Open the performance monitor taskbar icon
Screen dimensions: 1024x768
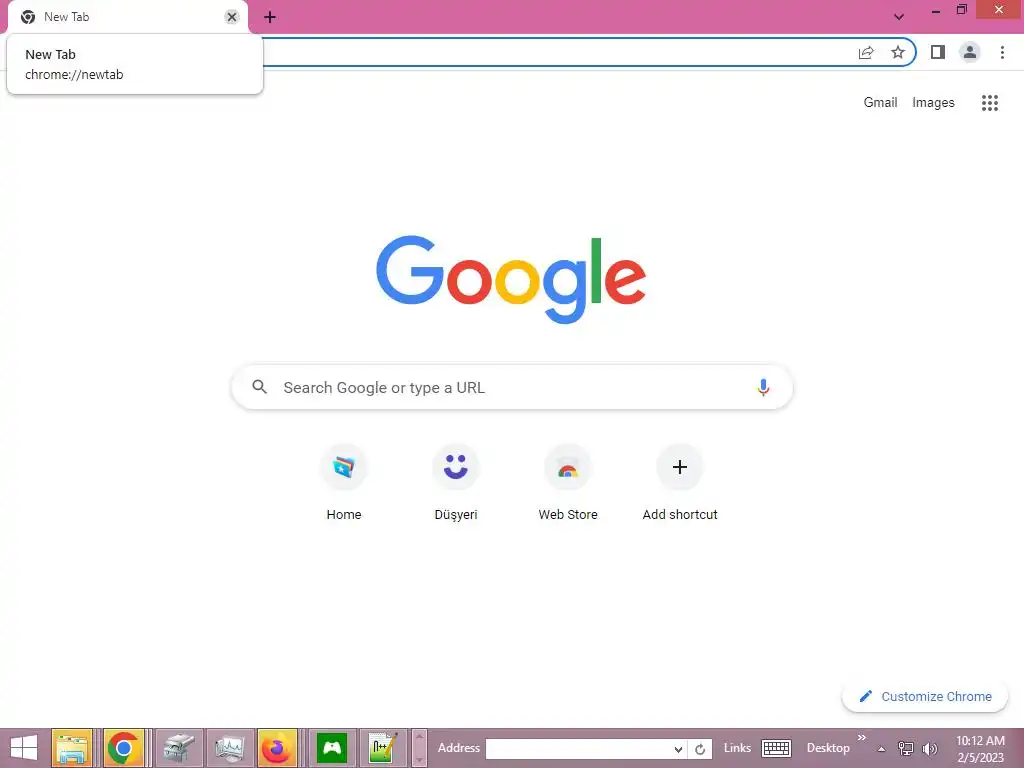pos(229,748)
